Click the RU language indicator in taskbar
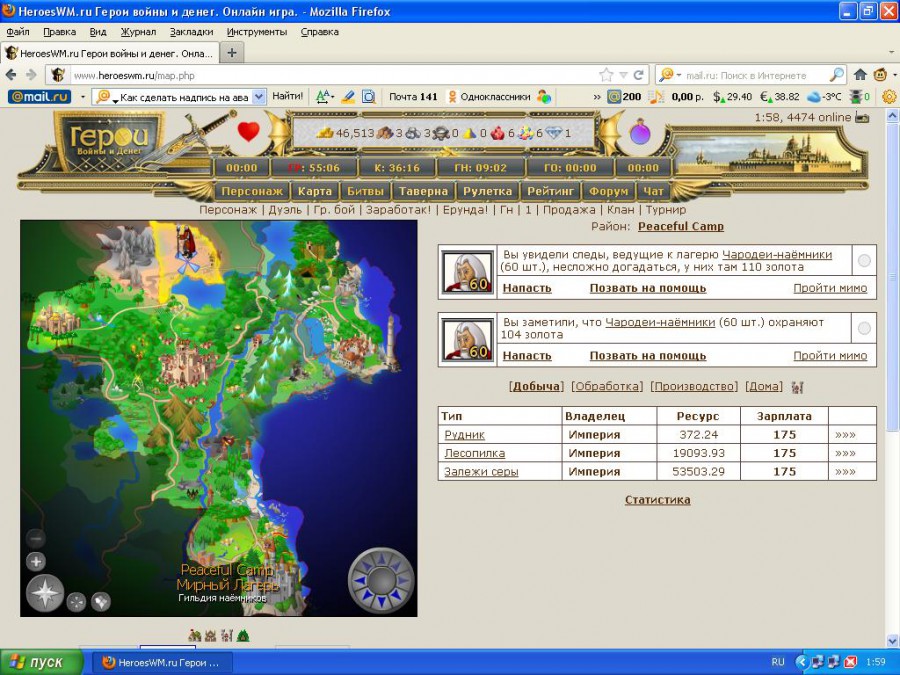This screenshot has width=900, height=675. [778, 662]
